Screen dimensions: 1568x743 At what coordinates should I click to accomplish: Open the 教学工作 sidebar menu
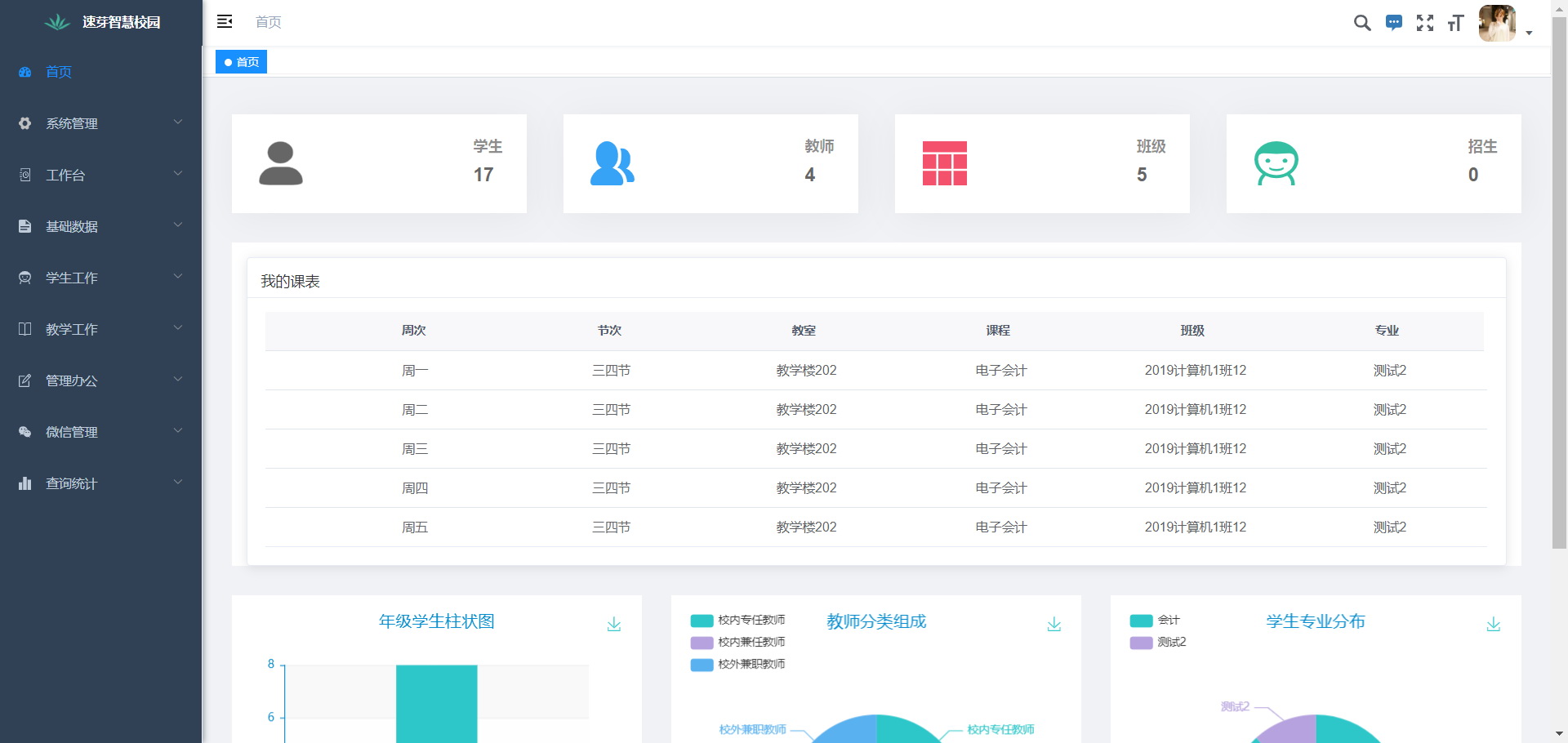100,329
